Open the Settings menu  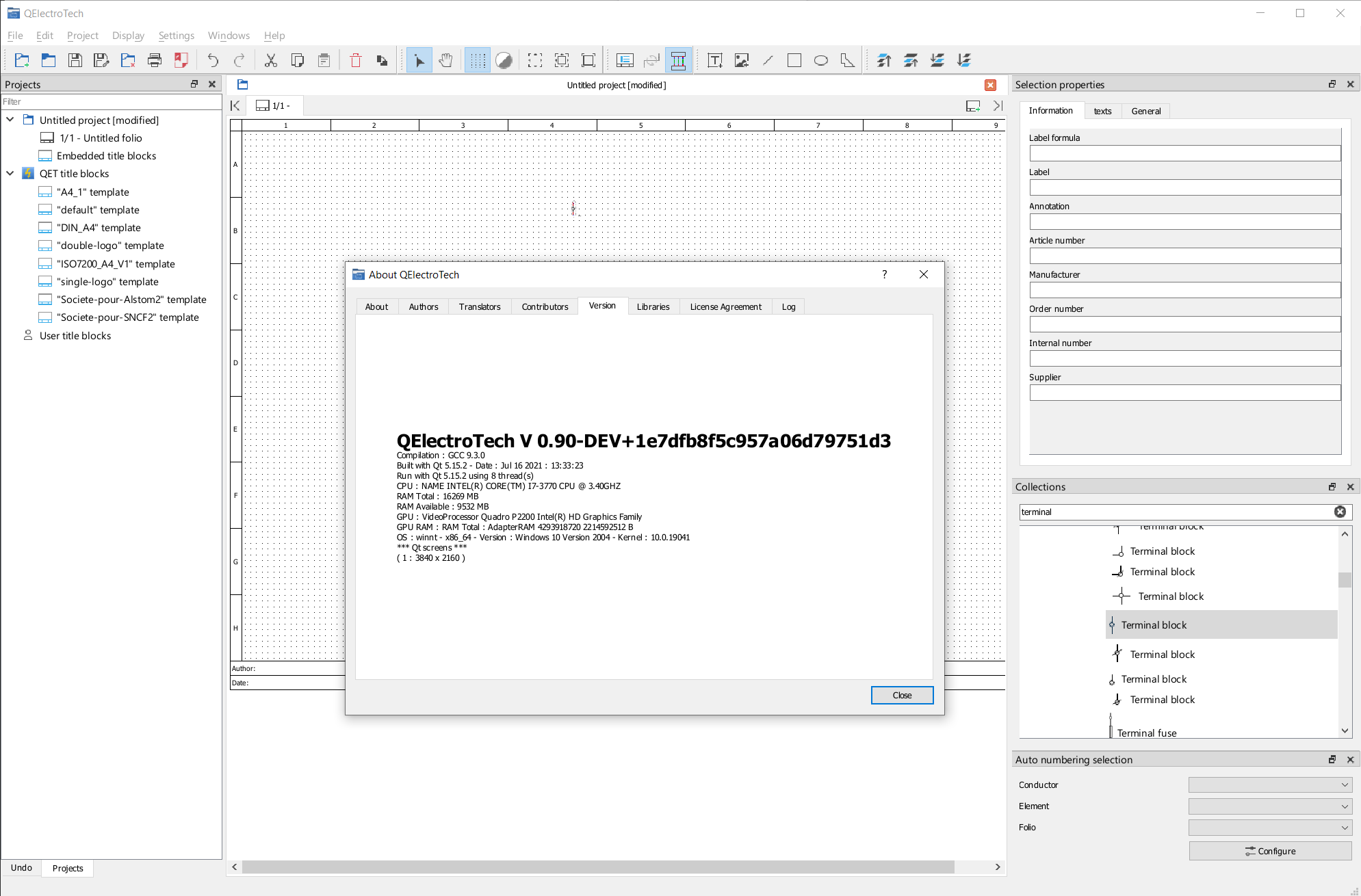click(176, 36)
